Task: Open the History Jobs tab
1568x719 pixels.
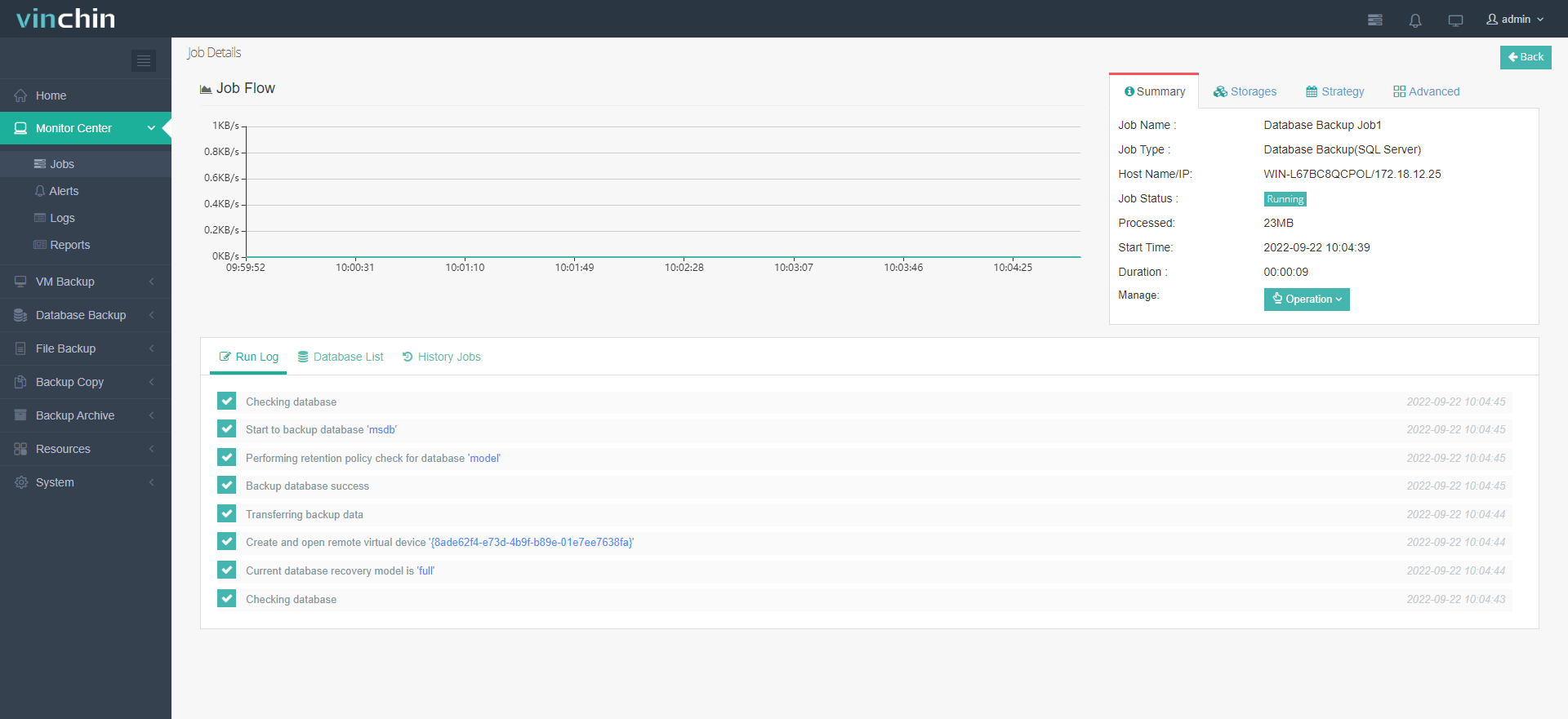Action: coord(442,357)
